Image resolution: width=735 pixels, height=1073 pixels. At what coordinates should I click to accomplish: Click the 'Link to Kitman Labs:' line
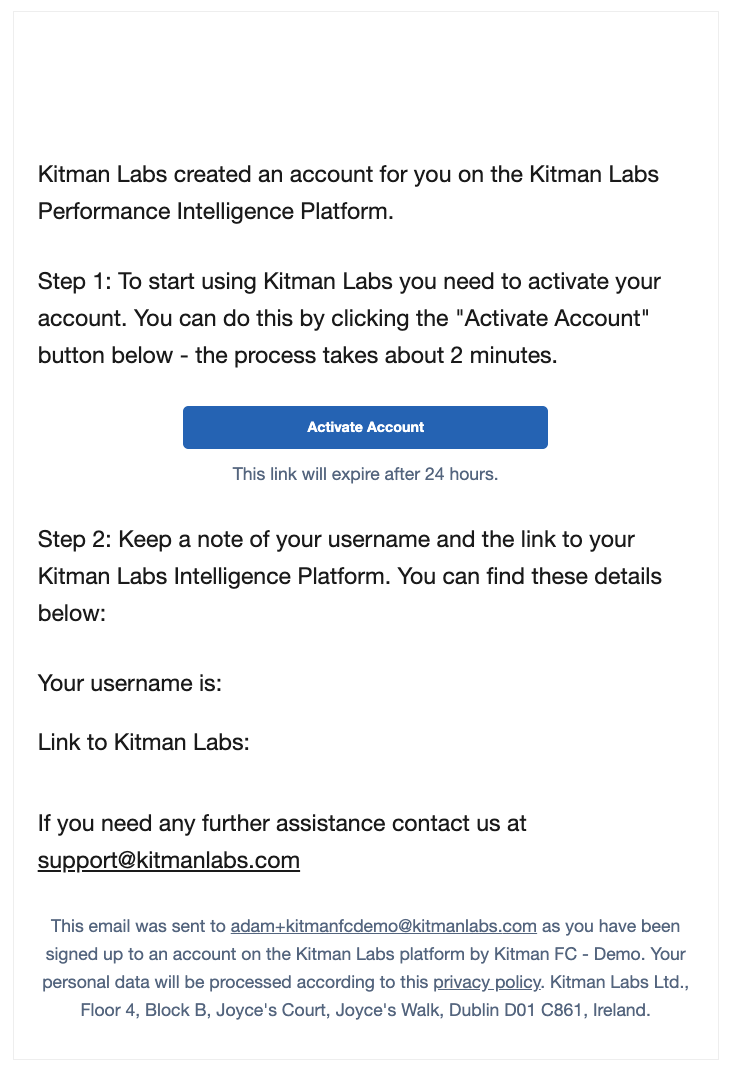click(144, 742)
